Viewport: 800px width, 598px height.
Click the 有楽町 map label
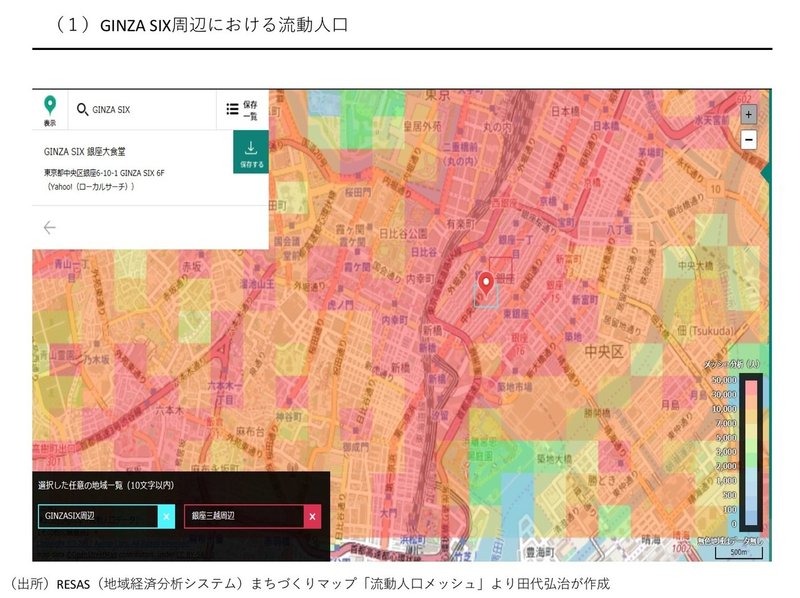(461, 223)
